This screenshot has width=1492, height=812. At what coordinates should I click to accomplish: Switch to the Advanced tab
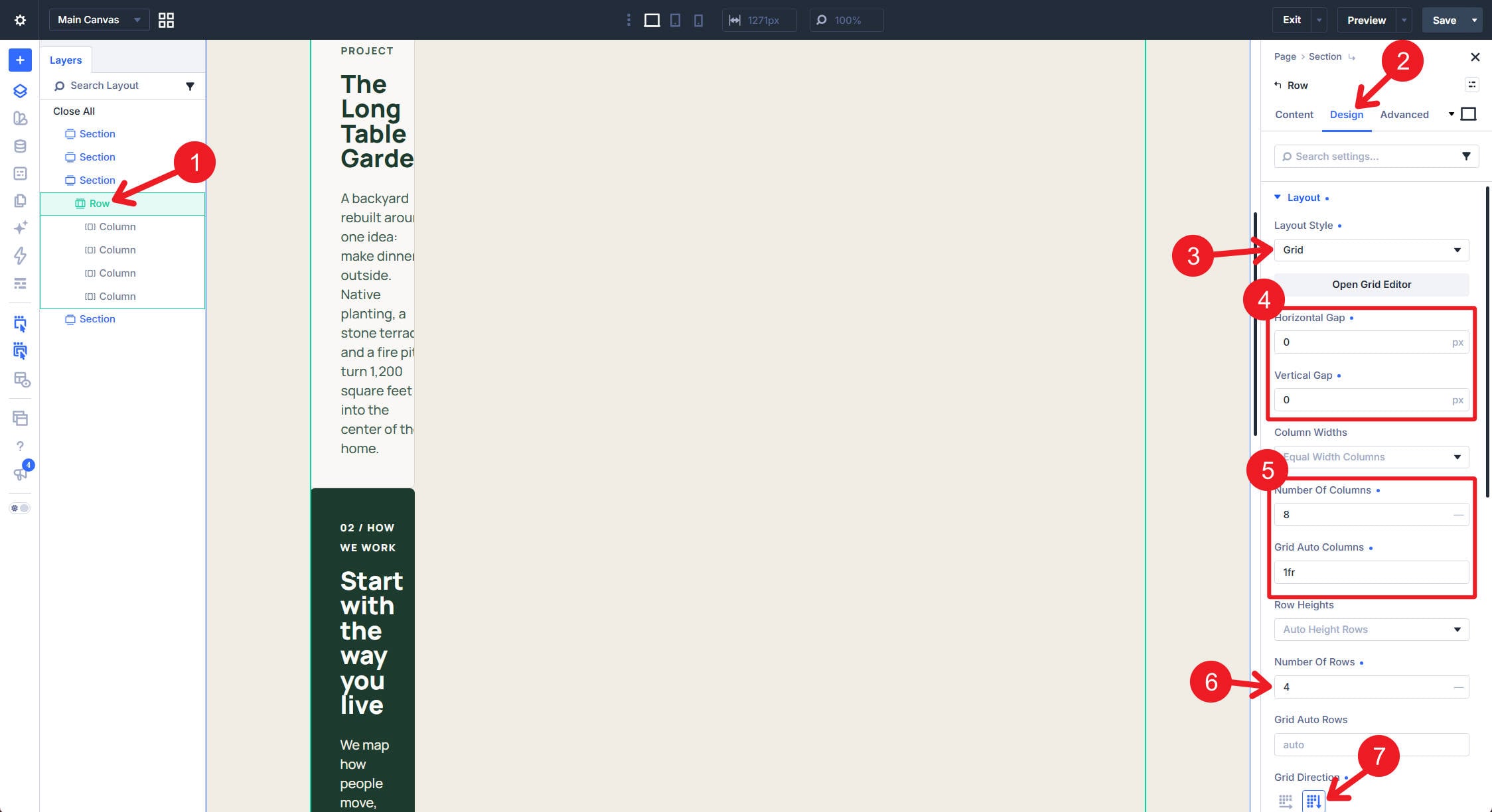[x=1404, y=114]
